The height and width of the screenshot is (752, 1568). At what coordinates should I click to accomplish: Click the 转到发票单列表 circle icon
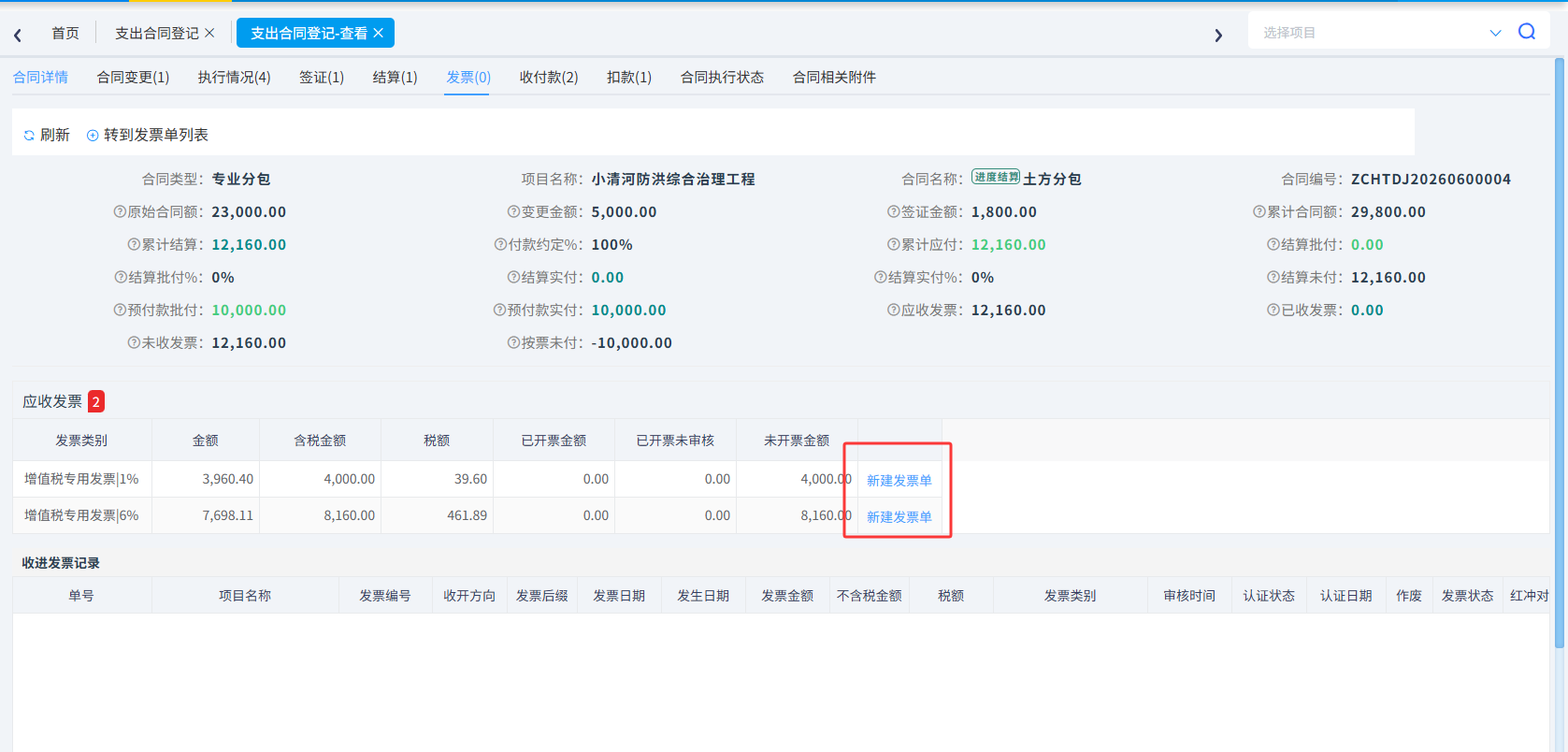[93, 136]
